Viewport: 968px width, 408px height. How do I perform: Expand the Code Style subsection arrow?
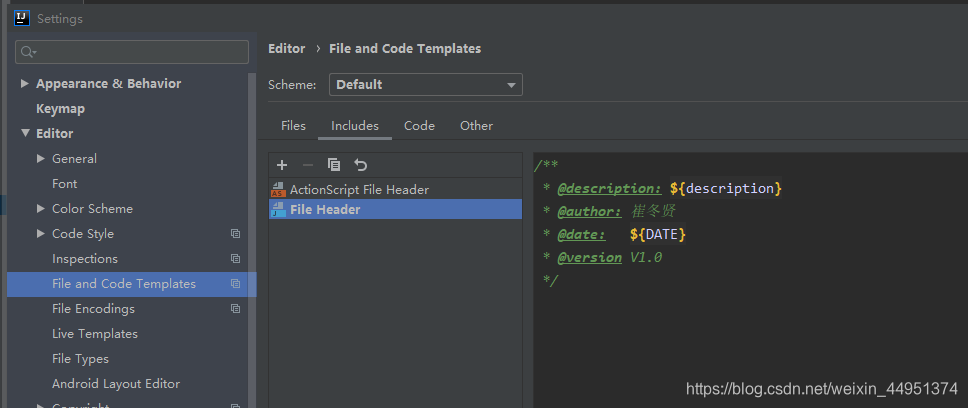tap(41, 233)
